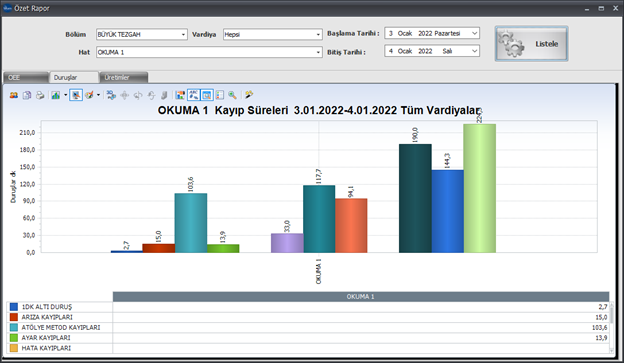Click the people icon at toolbar start

[x=14, y=95]
